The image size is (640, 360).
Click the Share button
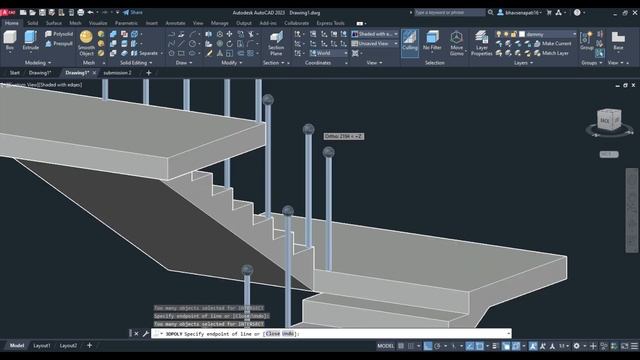133,13
